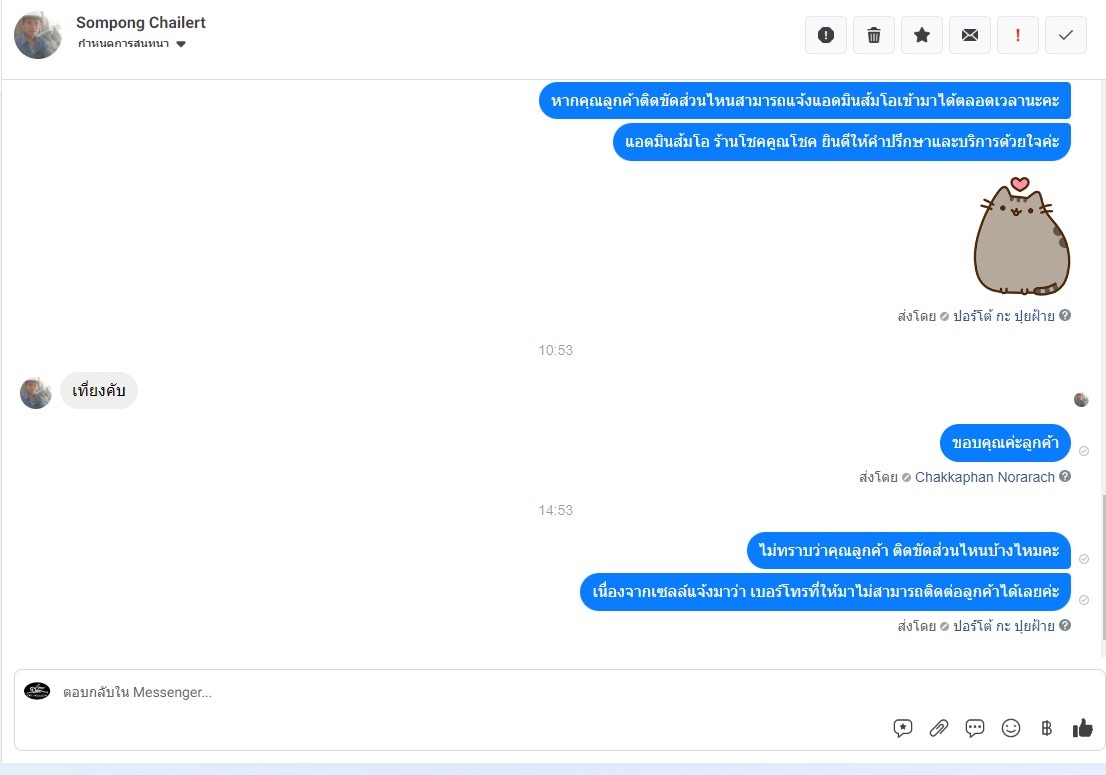Click the Pusheen cat sticker
This screenshot has height=775, width=1106.
click(1021, 236)
